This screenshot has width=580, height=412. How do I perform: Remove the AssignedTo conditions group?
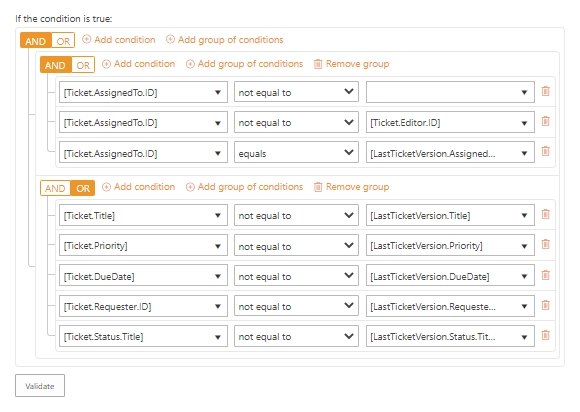click(x=351, y=64)
